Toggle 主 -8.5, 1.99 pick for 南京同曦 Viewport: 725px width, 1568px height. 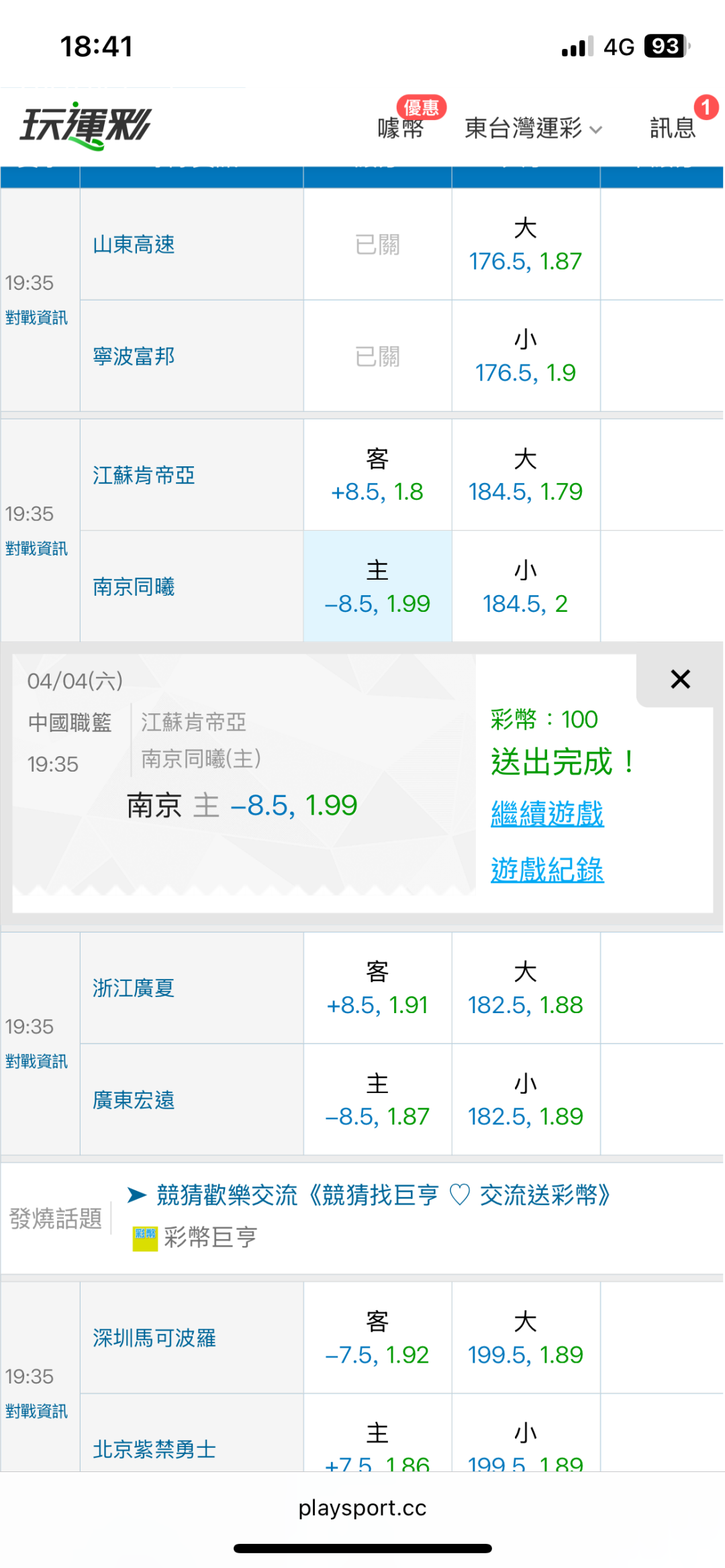[x=377, y=586]
